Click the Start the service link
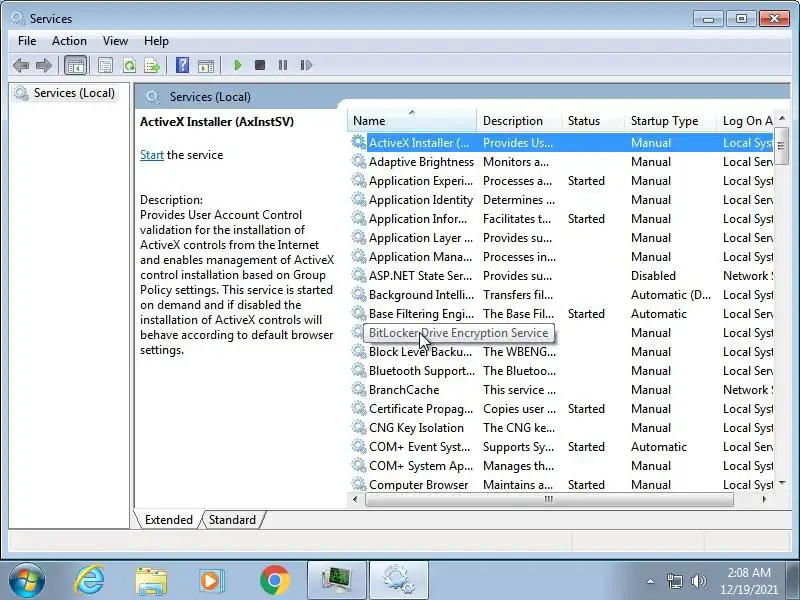Screen dimensions: 800x600 click(152, 155)
